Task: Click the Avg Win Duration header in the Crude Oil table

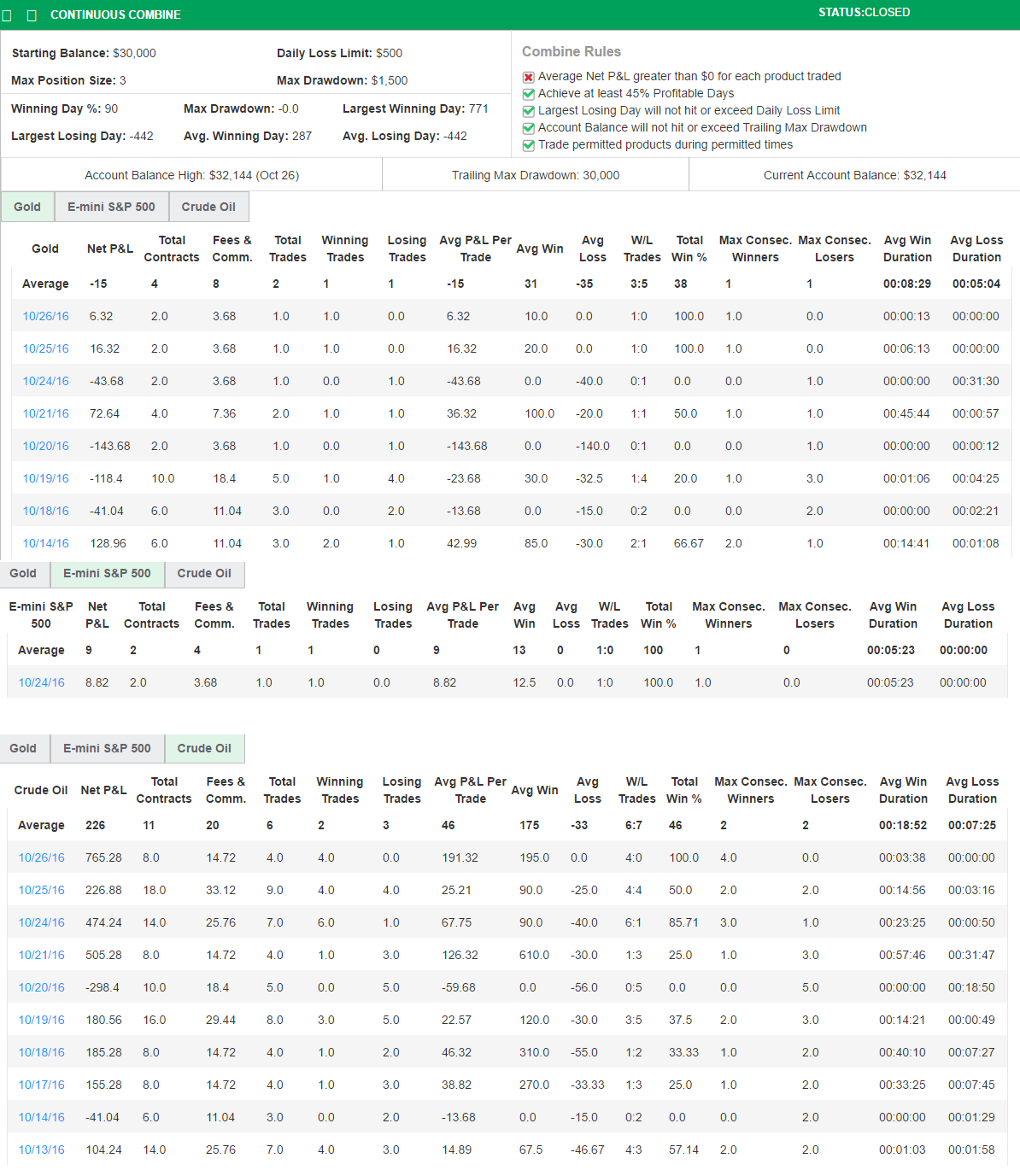Action: (903, 790)
